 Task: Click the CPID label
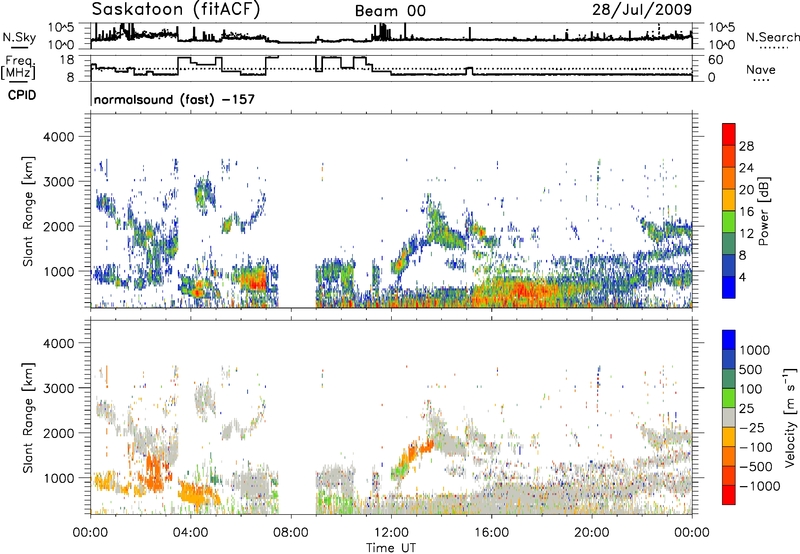[x=22, y=95]
